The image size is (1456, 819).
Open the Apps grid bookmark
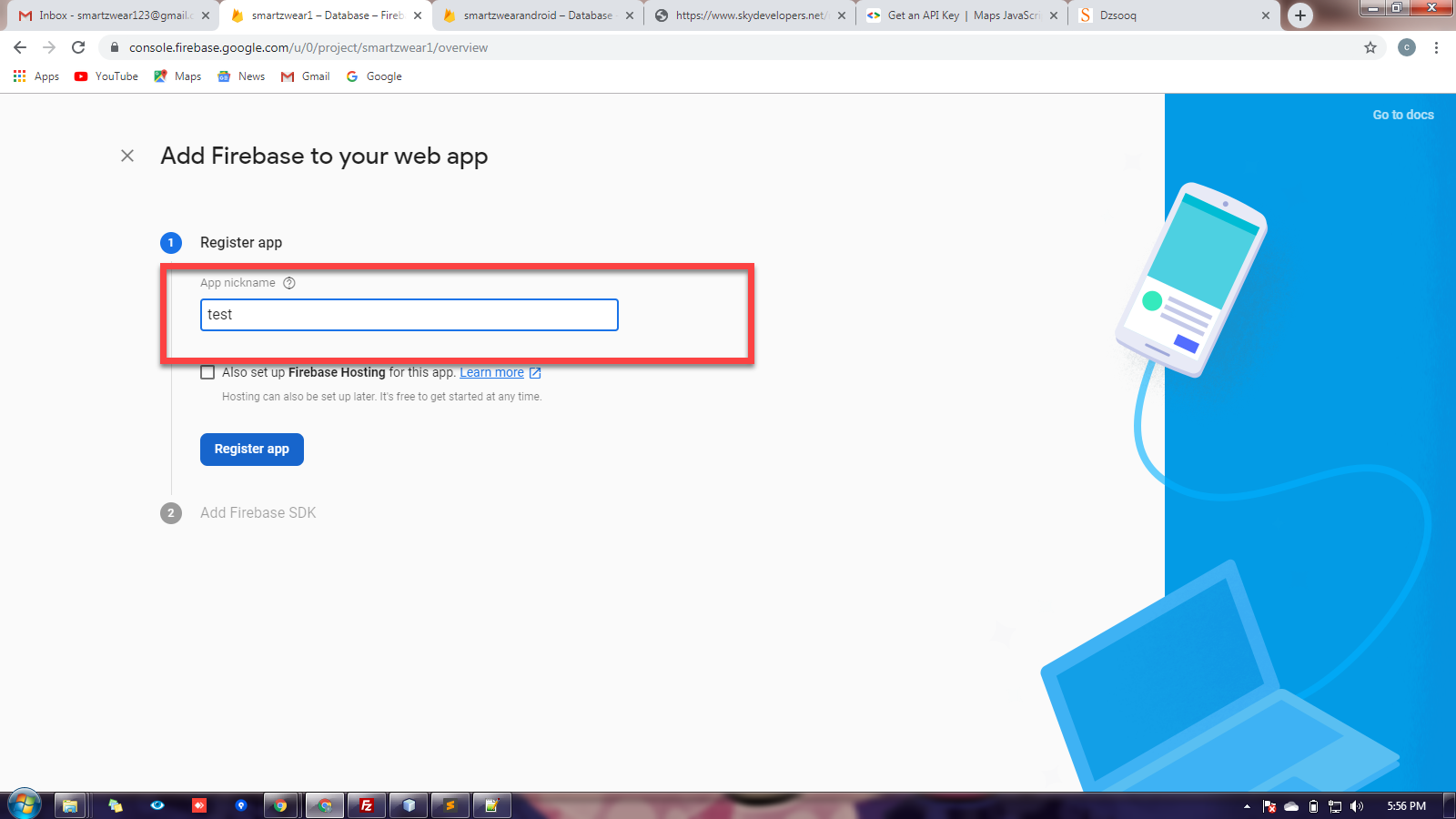(36, 76)
